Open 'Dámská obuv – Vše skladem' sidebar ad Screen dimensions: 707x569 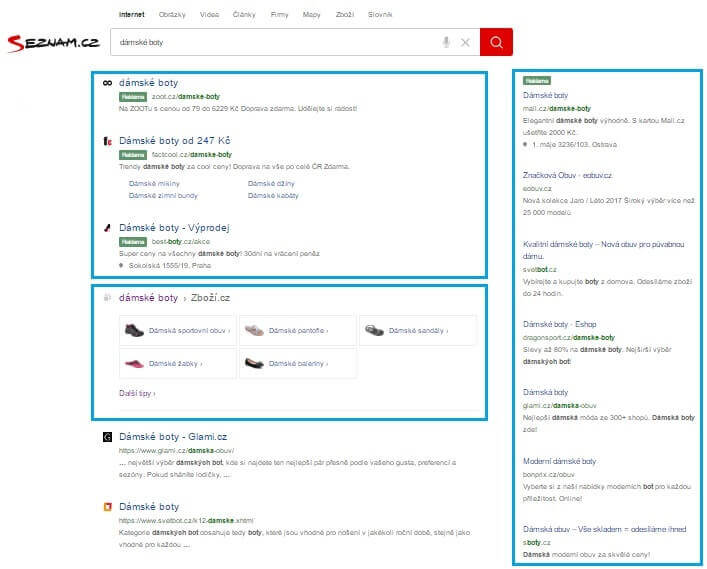(x=604, y=529)
